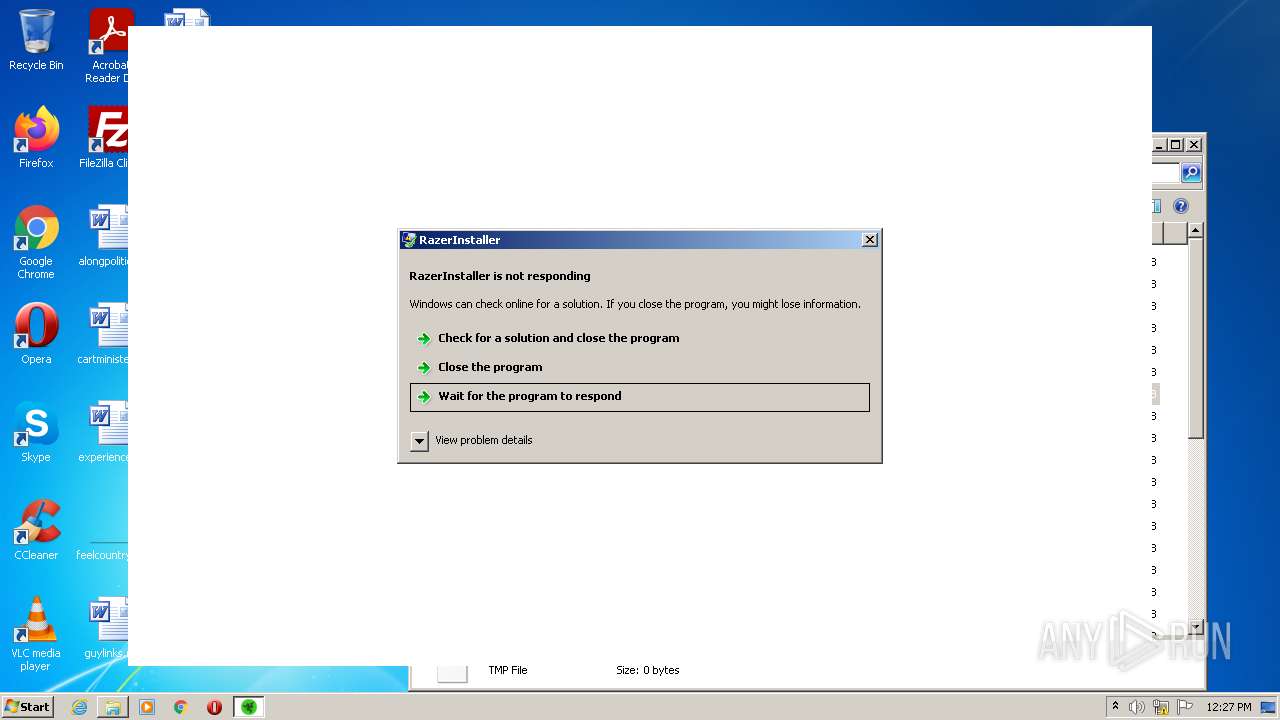Click Explorer scrollbar down arrow
This screenshot has width=1280, height=720.
pyautogui.click(x=1195, y=627)
